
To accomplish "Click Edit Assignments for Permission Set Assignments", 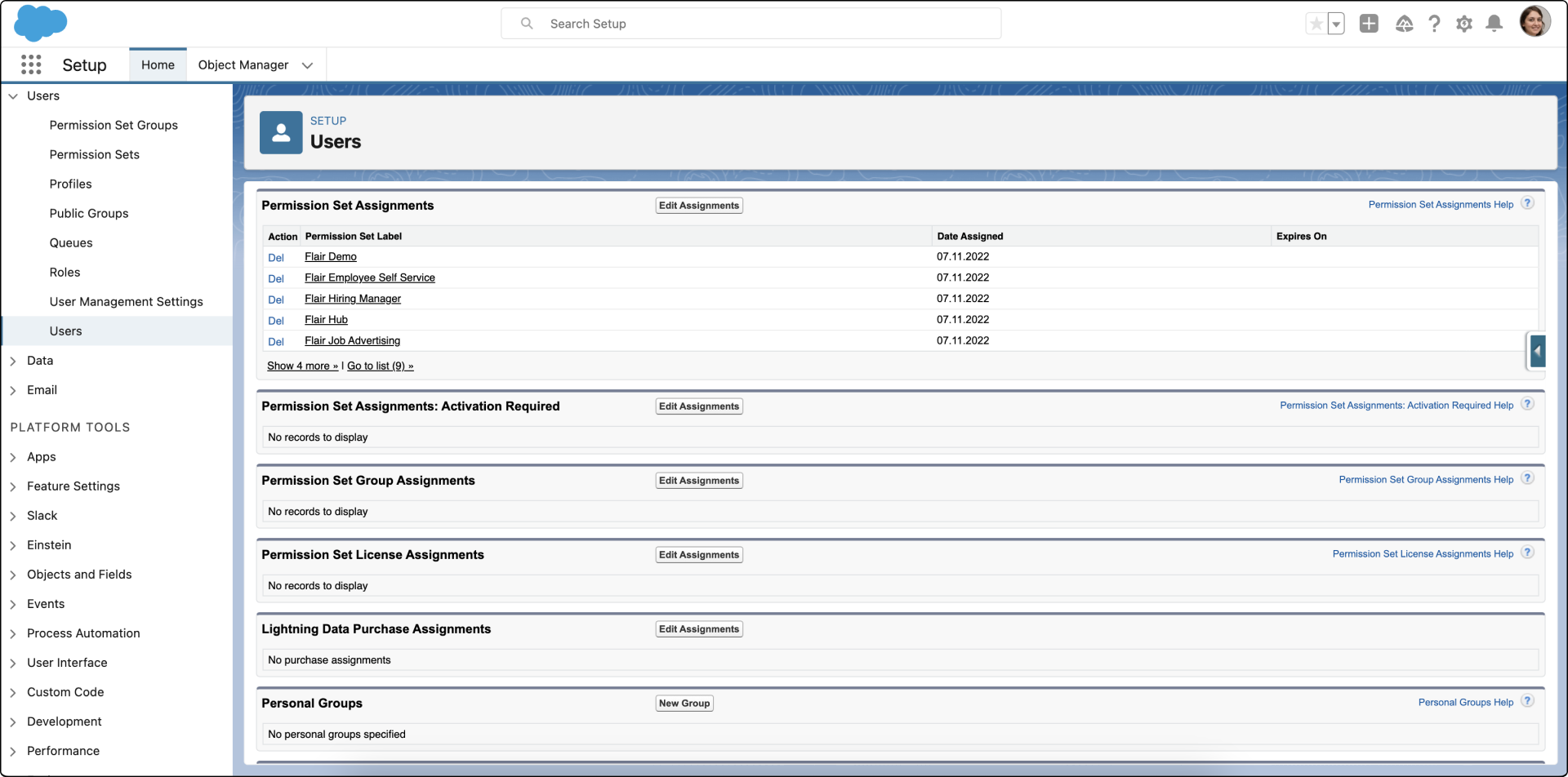I will click(x=698, y=205).
